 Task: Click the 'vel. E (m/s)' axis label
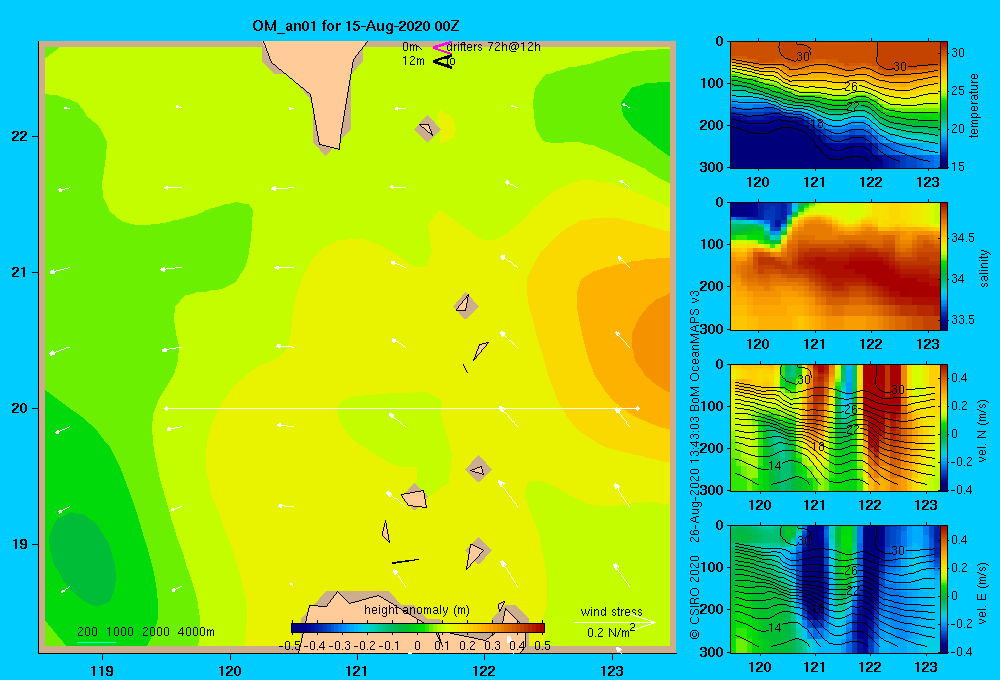[x=983, y=592]
